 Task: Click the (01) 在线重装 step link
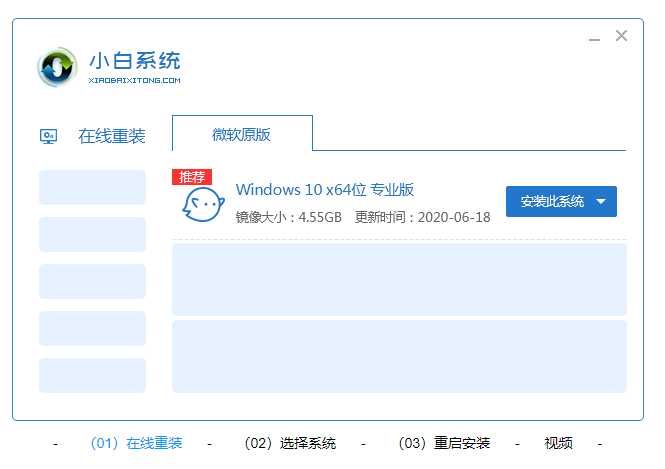click(136, 443)
